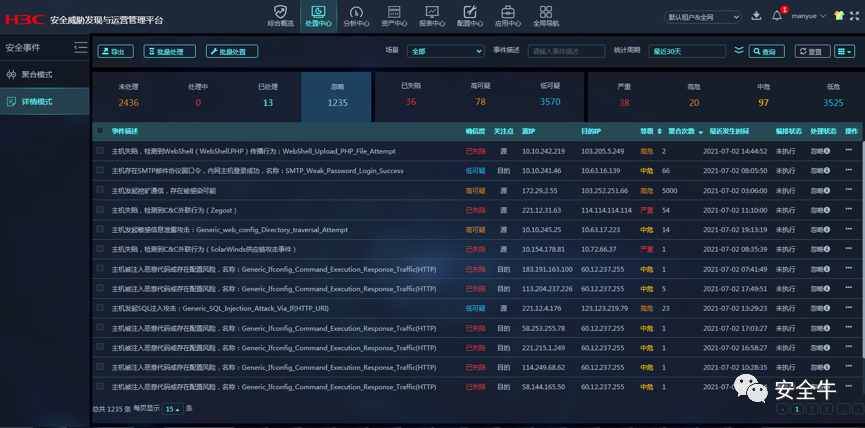
Task: Collapse the 安全事件 sidebar with menu icon
Action: click(81, 48)
